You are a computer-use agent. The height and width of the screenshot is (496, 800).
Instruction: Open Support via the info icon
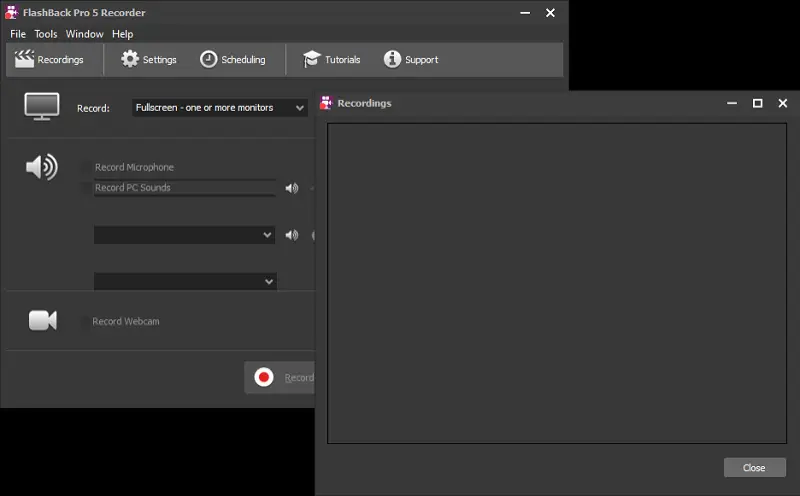tap(392, 59)
